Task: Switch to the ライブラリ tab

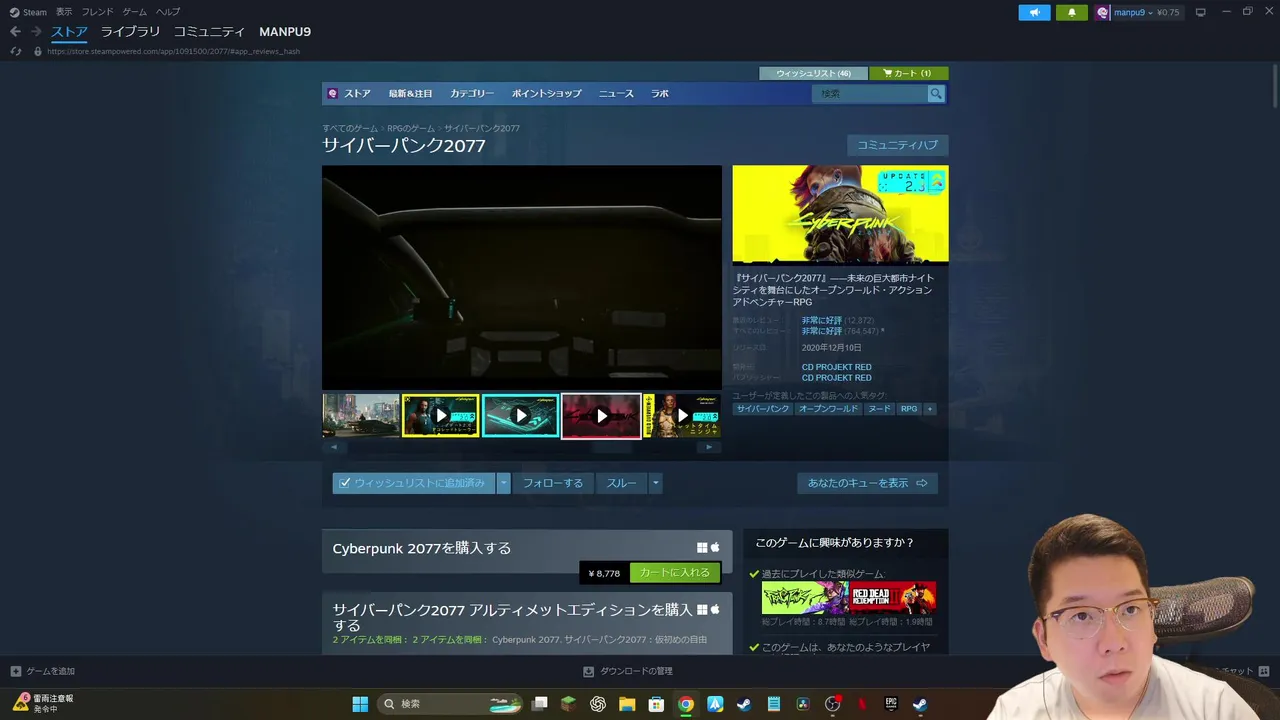Action: 130,32
